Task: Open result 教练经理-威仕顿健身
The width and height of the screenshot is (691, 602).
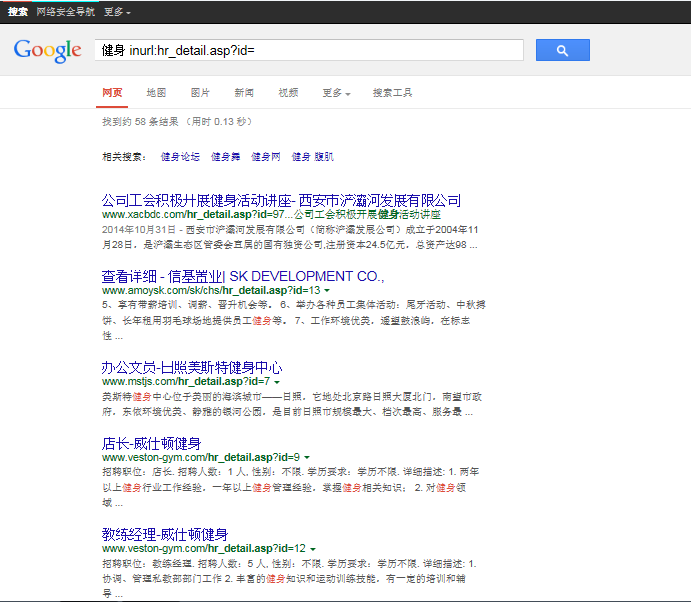Action: pyautogui.click(x=165, y=534)
